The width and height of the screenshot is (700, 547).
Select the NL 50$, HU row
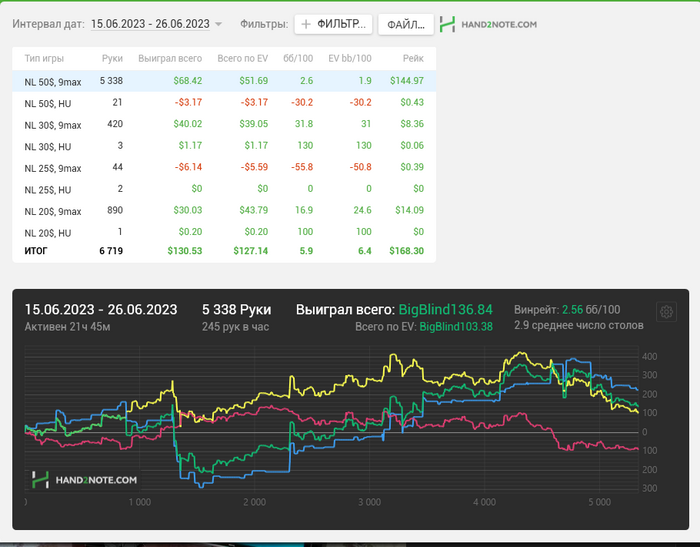tap(224, 103)
